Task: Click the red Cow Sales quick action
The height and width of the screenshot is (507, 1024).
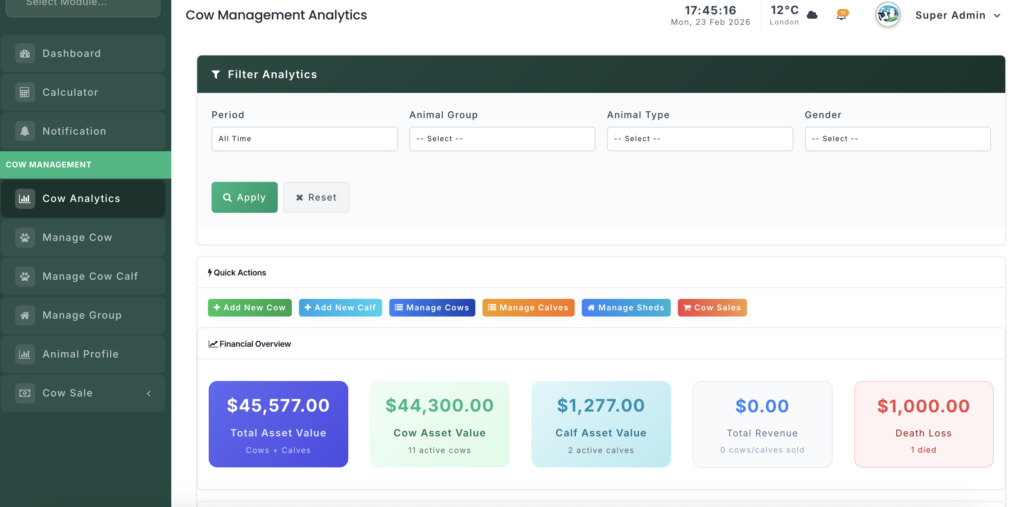Action: pos(712,308)
